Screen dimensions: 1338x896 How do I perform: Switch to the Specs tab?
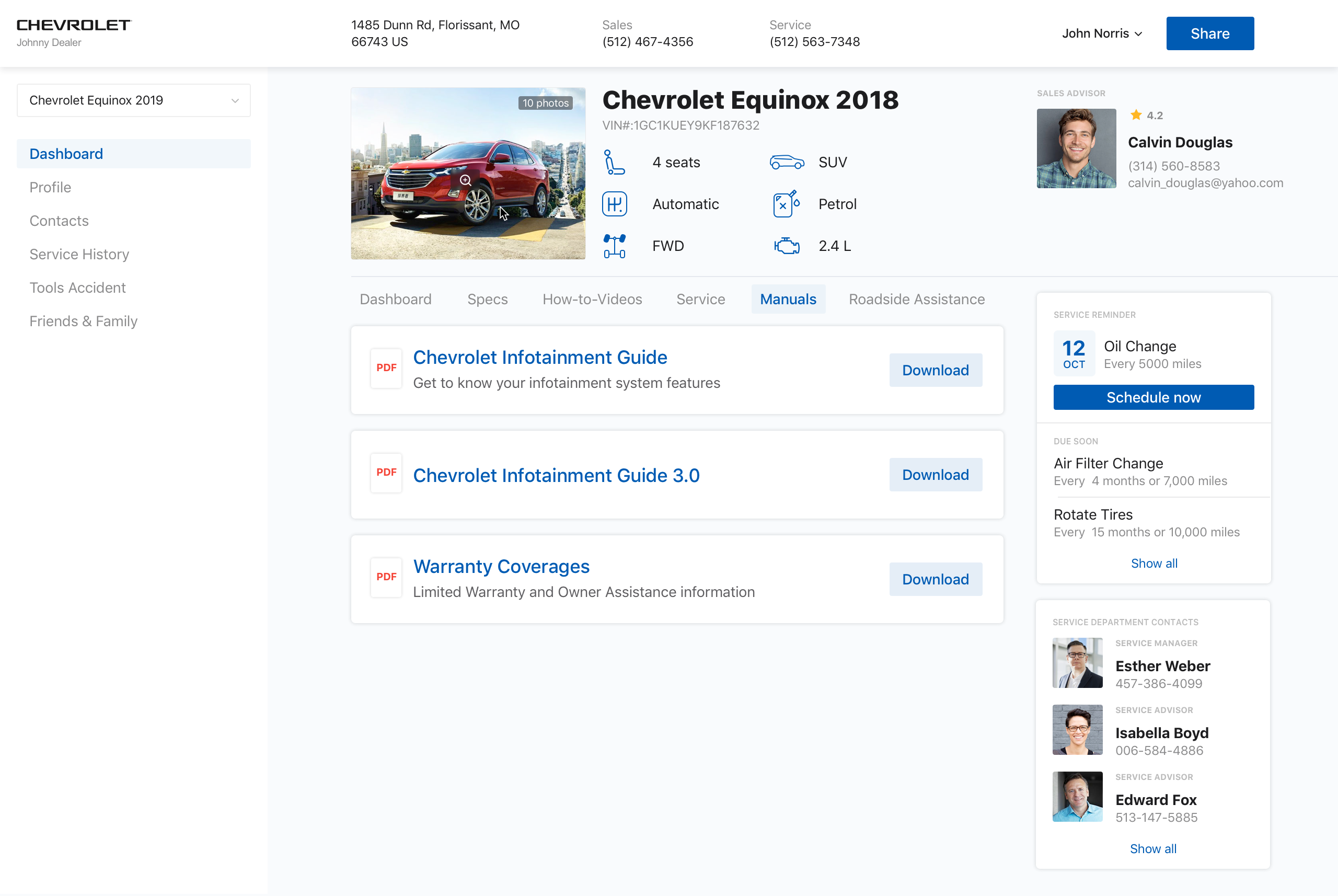point(487,299)
